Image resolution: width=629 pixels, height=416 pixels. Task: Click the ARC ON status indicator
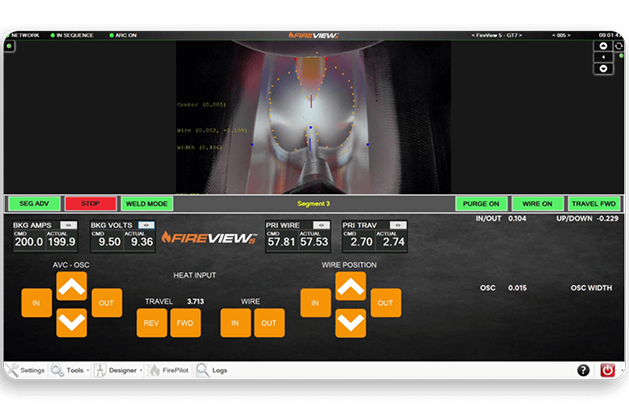(x=123, y=35)
